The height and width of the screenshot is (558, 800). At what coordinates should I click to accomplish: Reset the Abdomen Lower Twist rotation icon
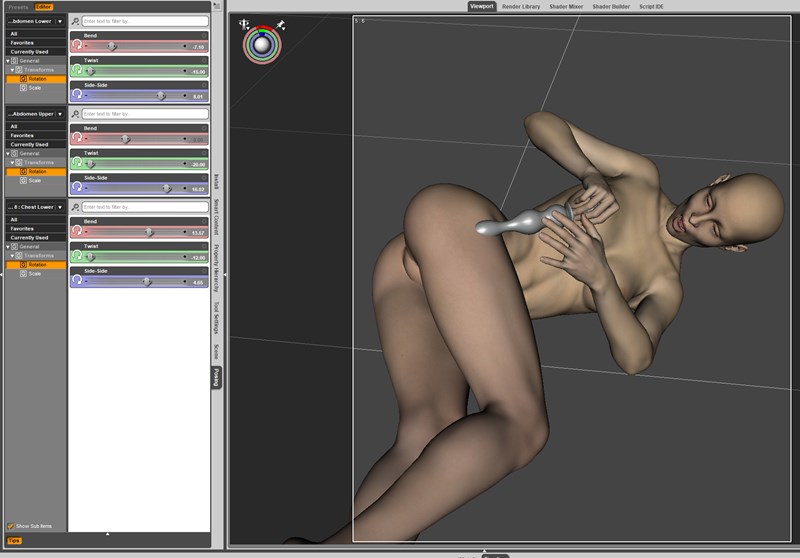pyautogui.click(x=77, y=70)
